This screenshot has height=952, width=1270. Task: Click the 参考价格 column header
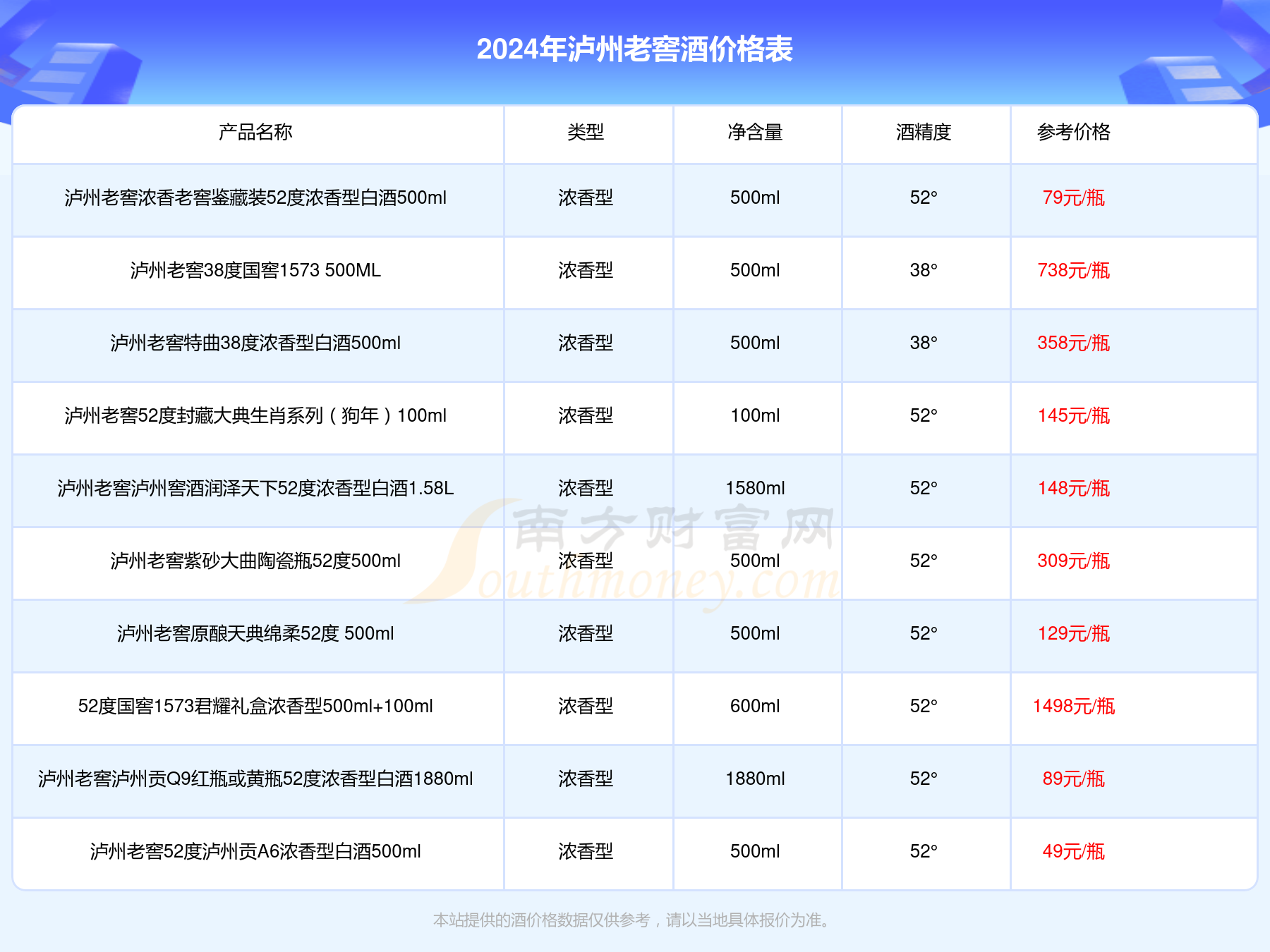coord(1073,132)
